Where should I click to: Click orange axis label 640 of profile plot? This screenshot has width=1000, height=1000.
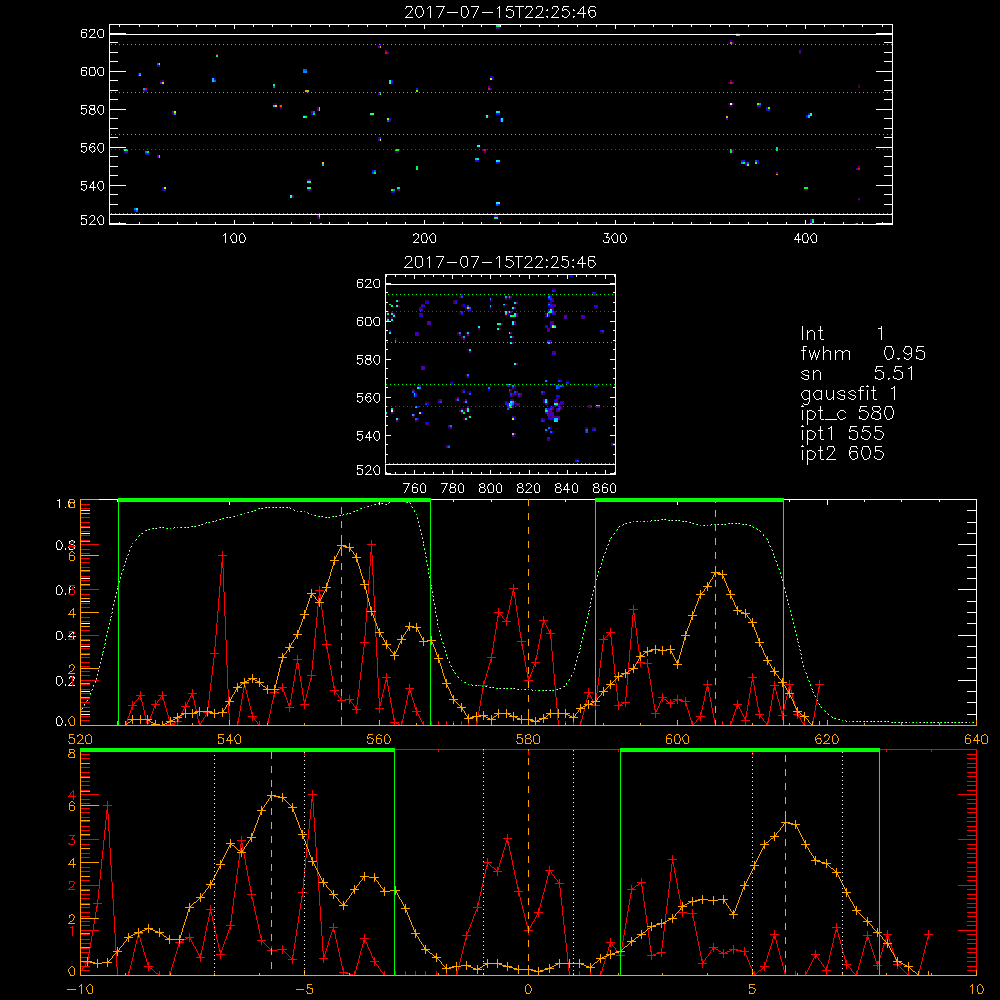click(976, 740)
